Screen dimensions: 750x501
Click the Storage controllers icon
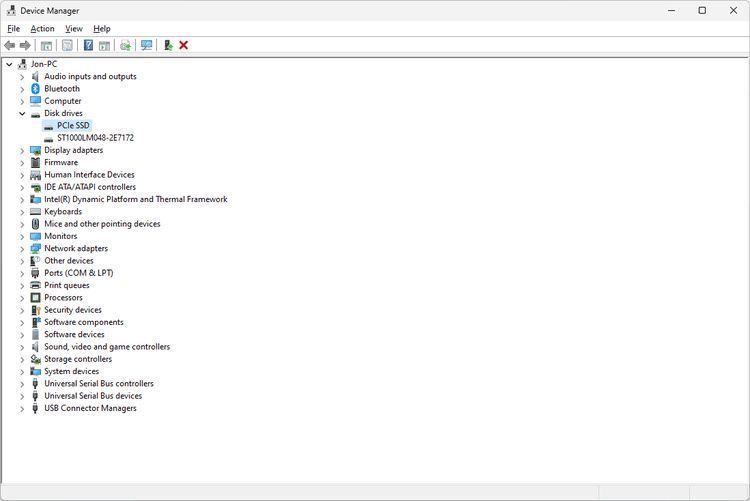coord(35,359)
